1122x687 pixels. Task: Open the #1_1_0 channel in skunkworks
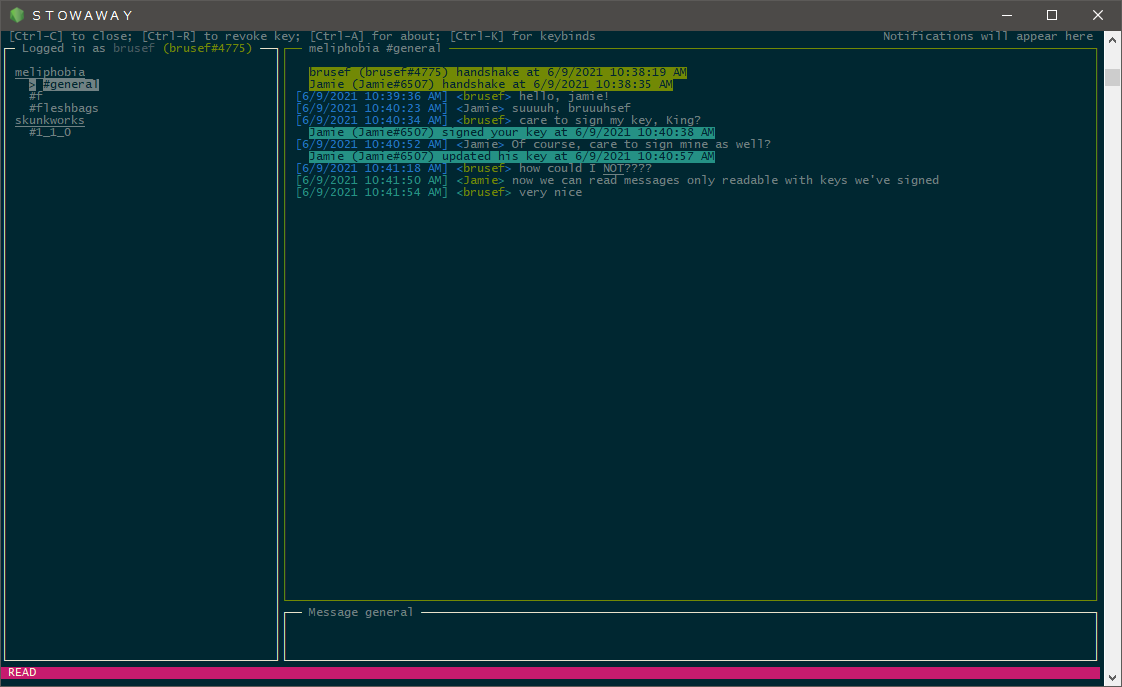pos(50,133)
